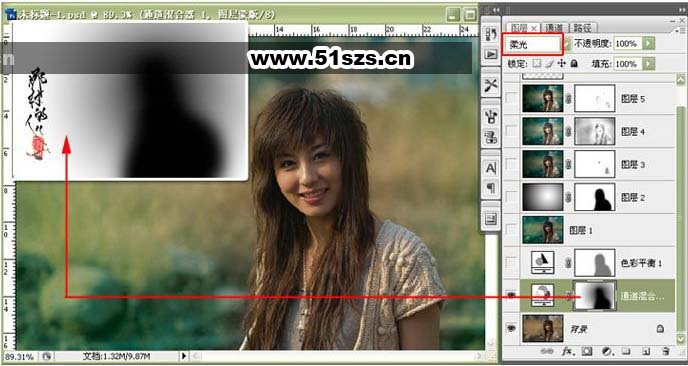Image resolution: width=688 pixels, height=366 pixels.
Task: Hide the 背景 layer with its eye icon
Action: (511, 328)
